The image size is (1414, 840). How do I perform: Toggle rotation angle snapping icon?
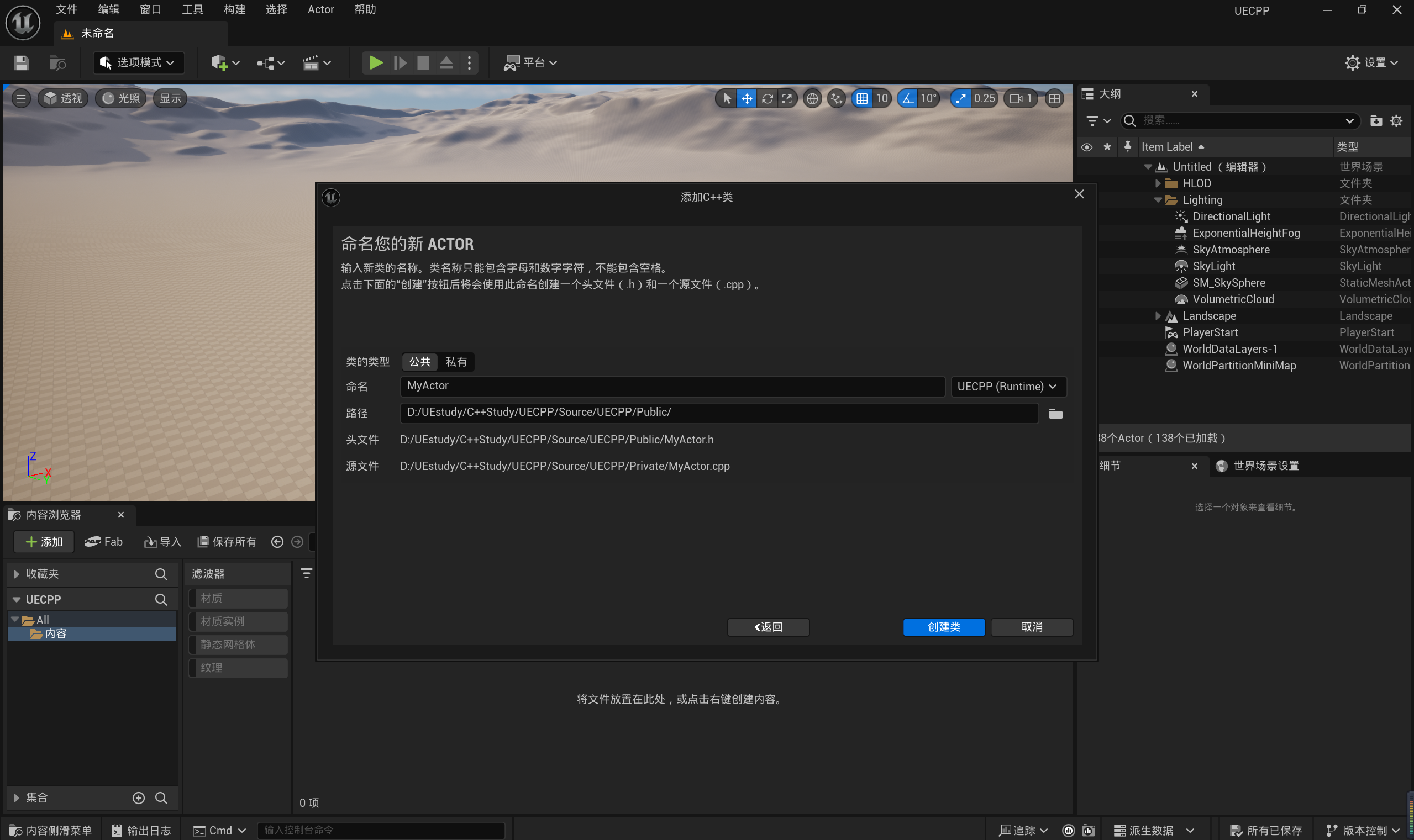coord(908,98)
